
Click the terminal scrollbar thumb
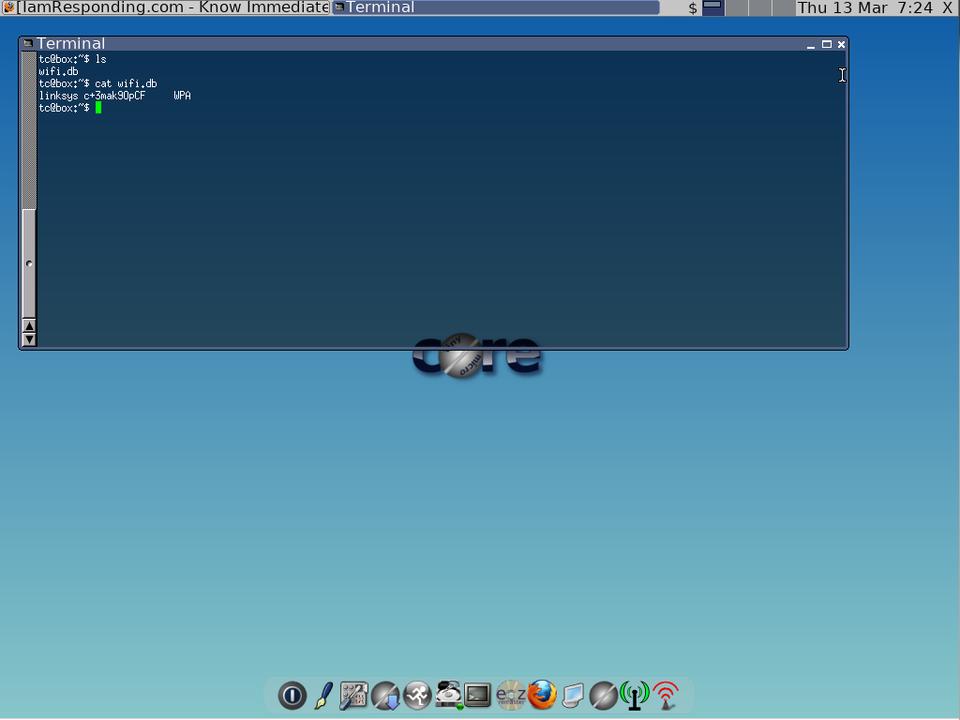click(29, 263)
